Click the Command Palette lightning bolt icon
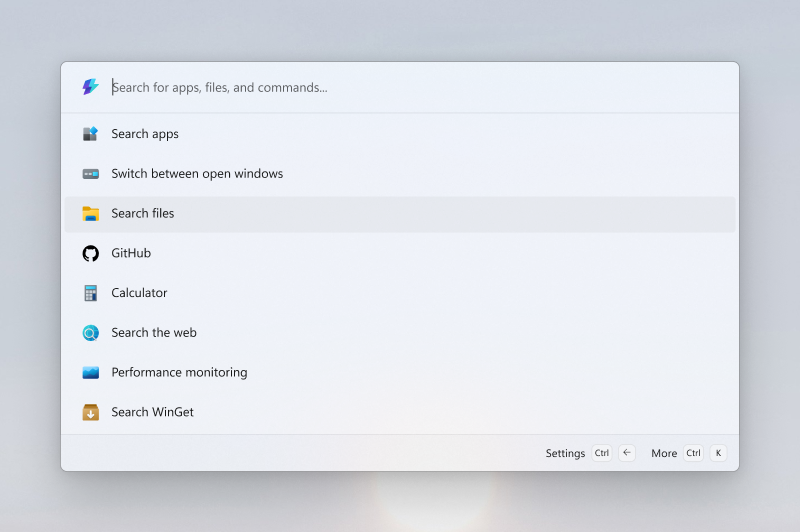 (x=90, y=87)
